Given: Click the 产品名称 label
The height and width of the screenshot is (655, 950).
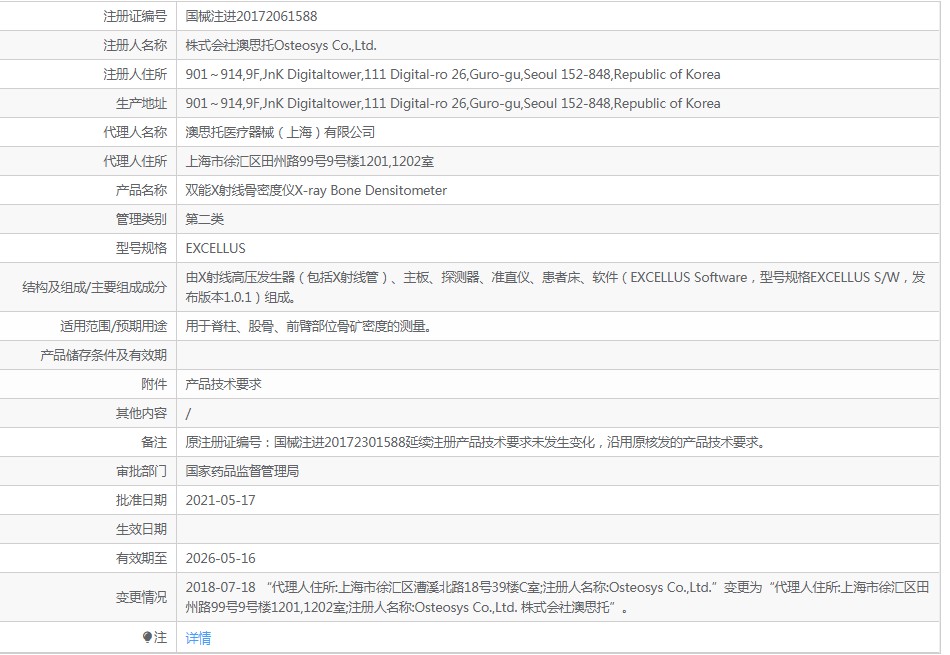Looking at the screenshot, I should 141,190.
